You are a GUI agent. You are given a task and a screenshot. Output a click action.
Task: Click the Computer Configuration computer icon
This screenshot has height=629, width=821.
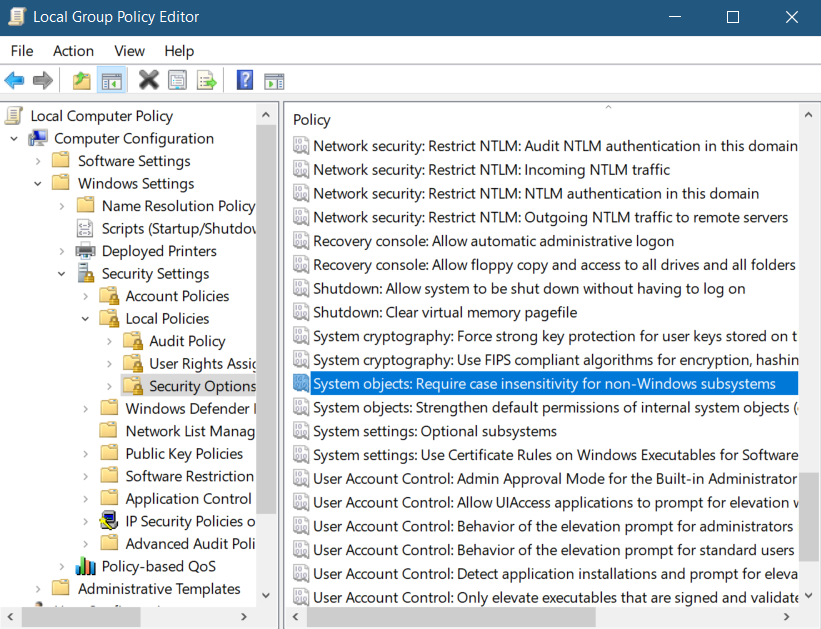coord(38,138)
